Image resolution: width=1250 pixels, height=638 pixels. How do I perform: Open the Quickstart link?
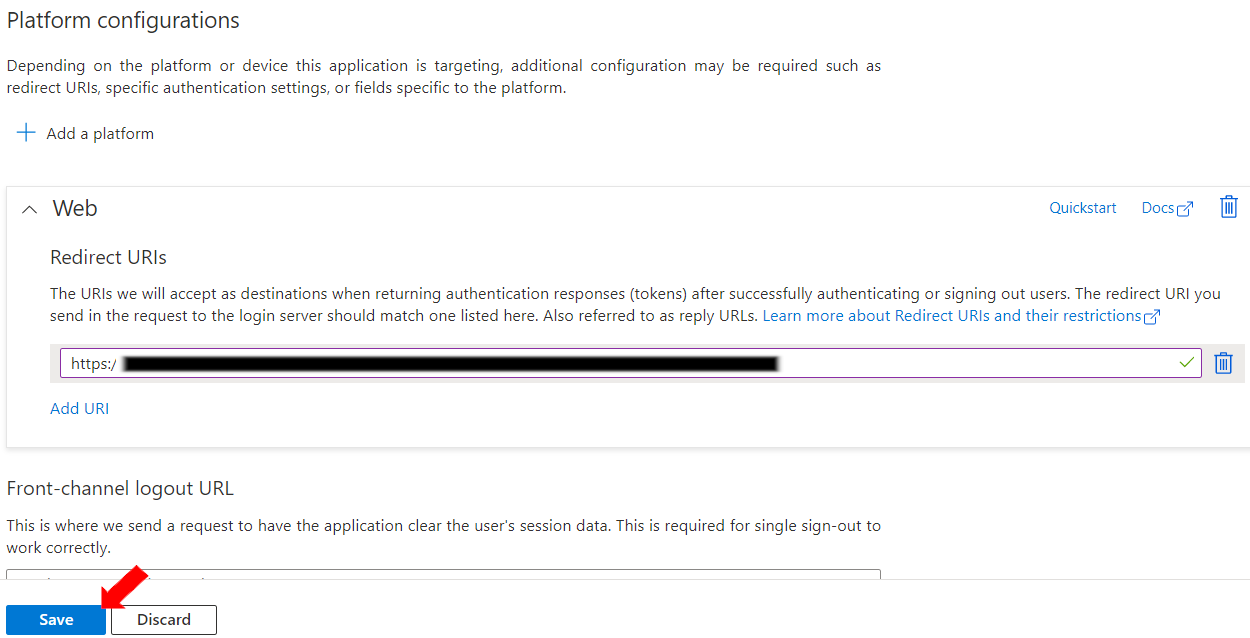click(1082, 208)
